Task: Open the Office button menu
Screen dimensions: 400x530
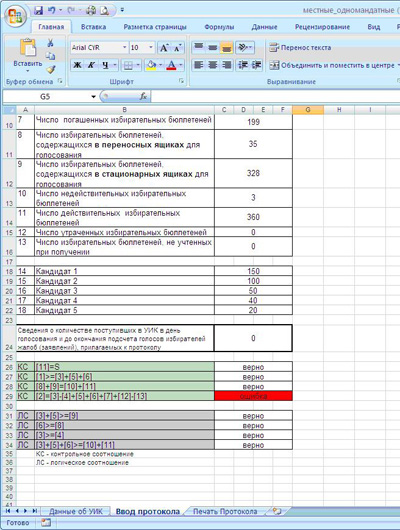Action: 16,15
